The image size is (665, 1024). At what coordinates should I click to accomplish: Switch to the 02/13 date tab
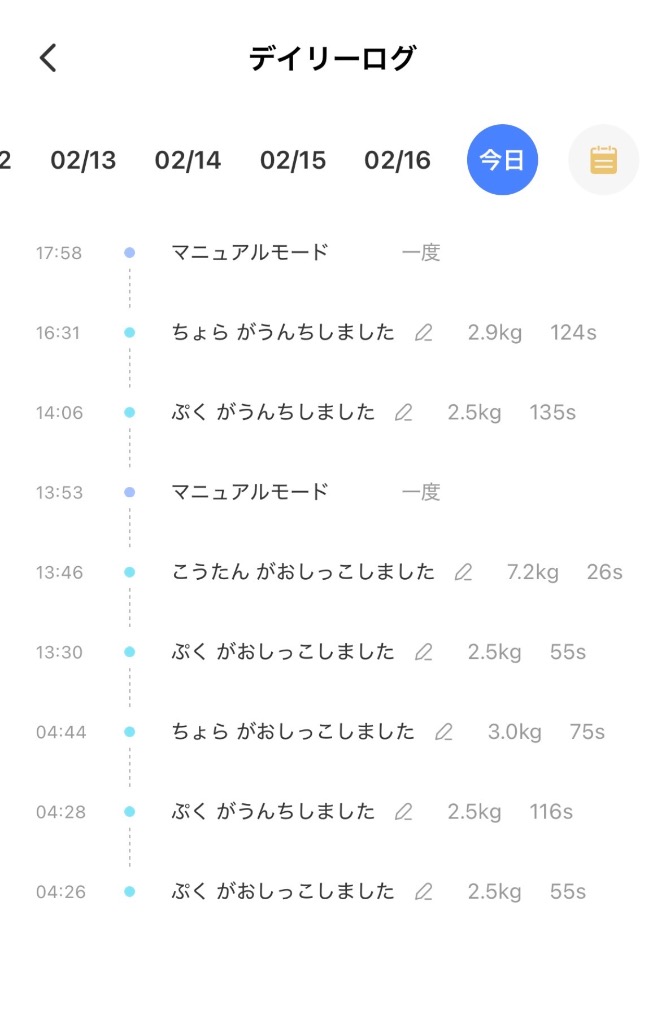pos(84,159)
